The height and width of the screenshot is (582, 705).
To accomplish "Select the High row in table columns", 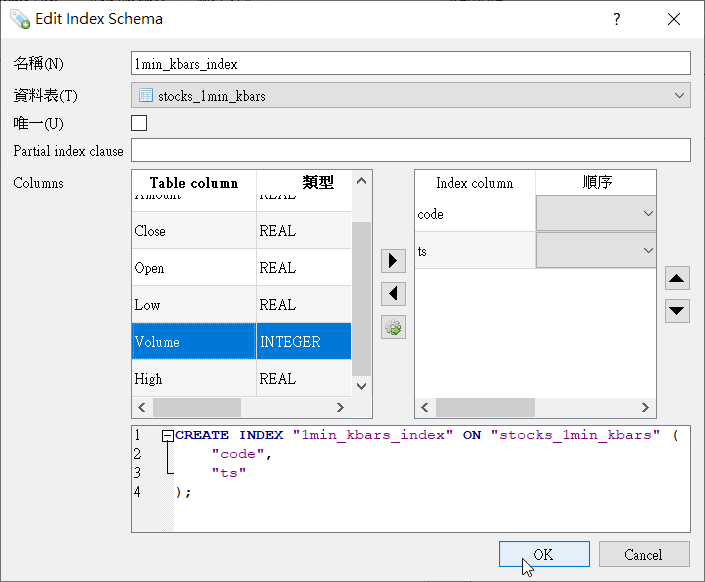I will pos(241,378).
